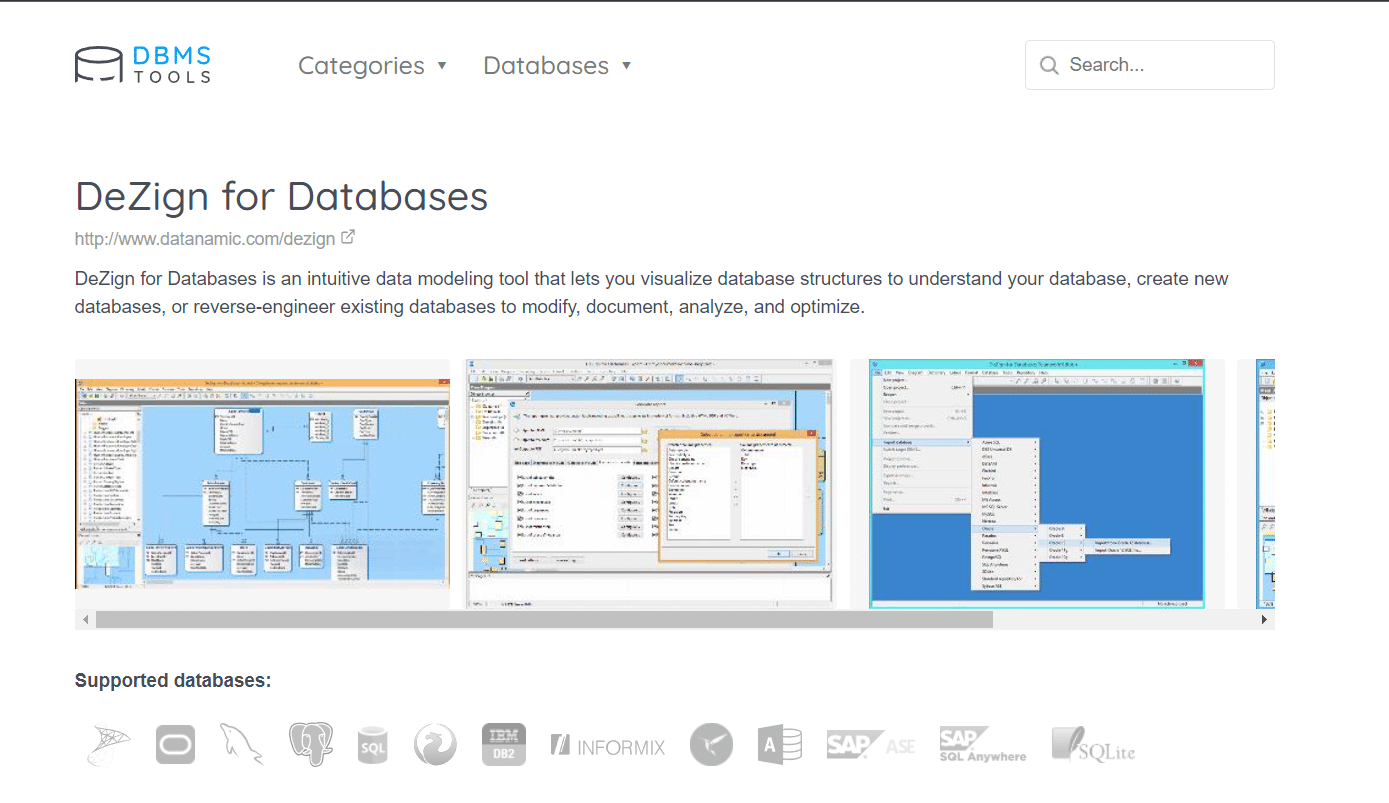1389x803 pixels.
Task: Select the SQLite logo
Action: pos(1093,745)
